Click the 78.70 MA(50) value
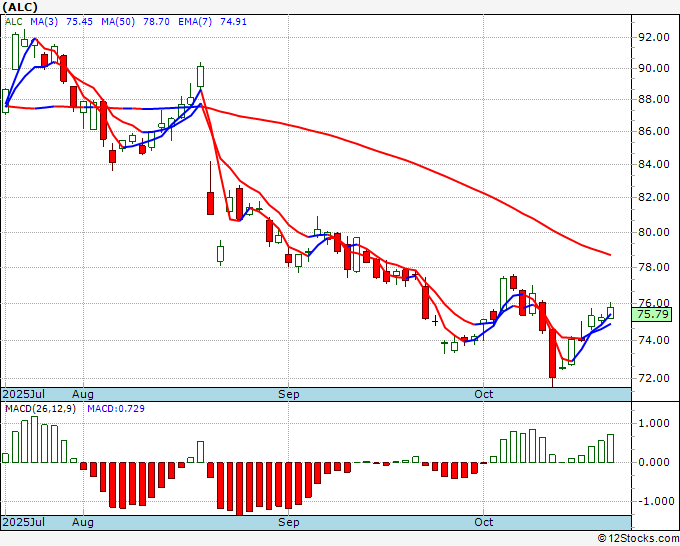This screenshot has height=546, width=680. click(x=156, y=22)
